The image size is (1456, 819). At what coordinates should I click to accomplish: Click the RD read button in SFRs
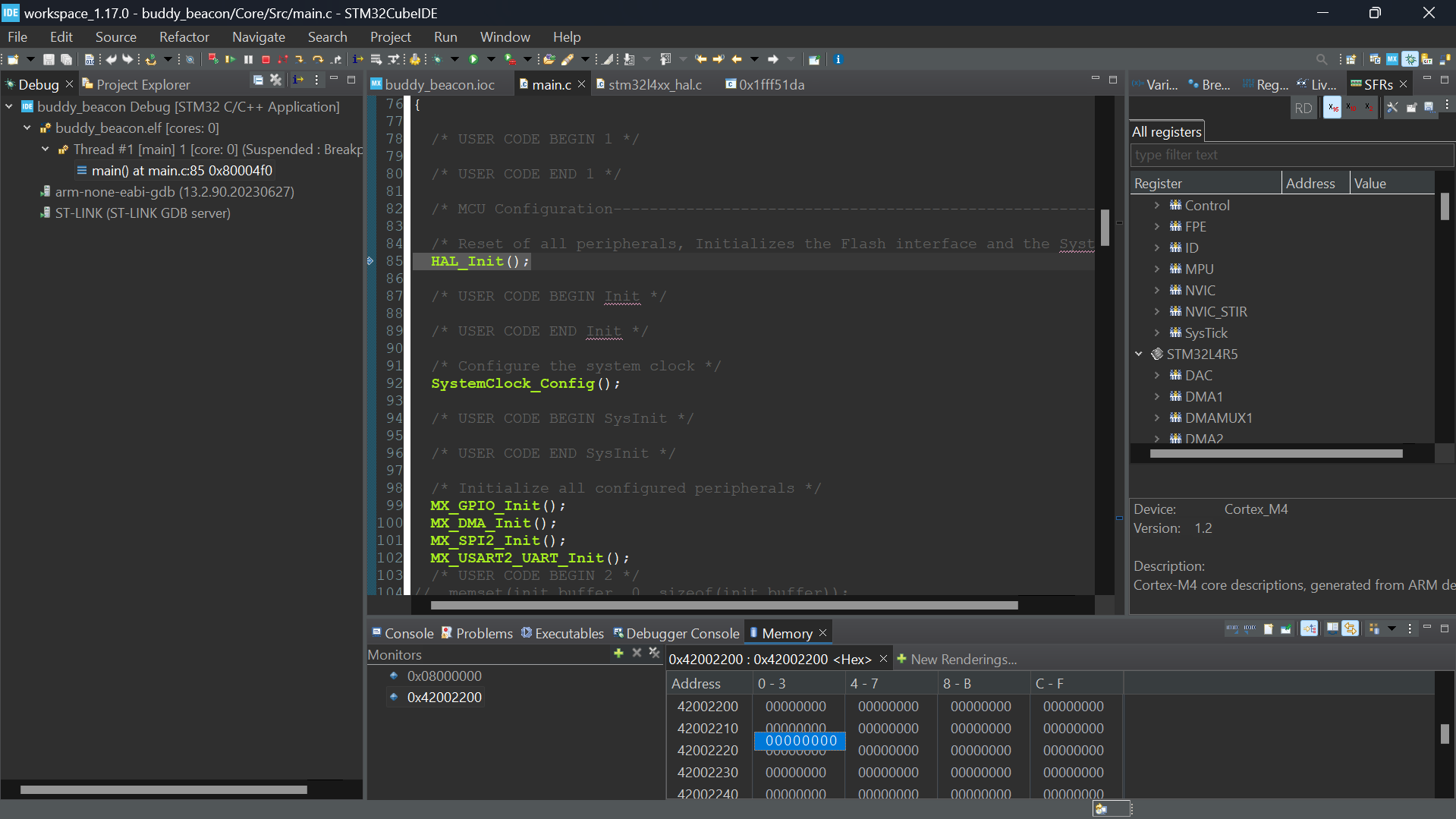[x=1303, y=108]
